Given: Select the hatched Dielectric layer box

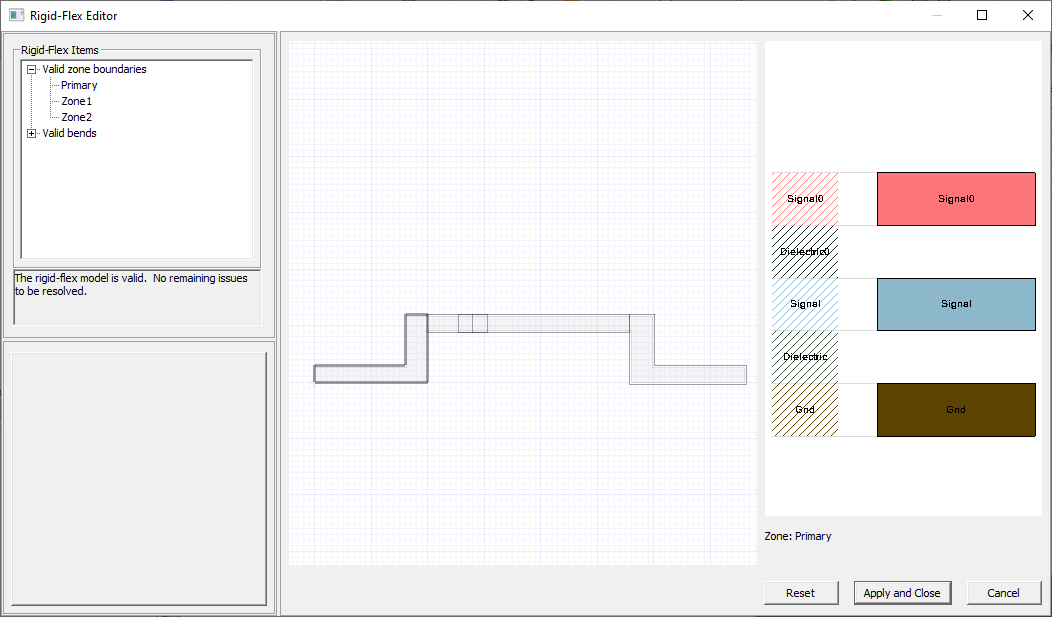Looking at the screenshot, I should pyautogui.click(x=805, y=357).
